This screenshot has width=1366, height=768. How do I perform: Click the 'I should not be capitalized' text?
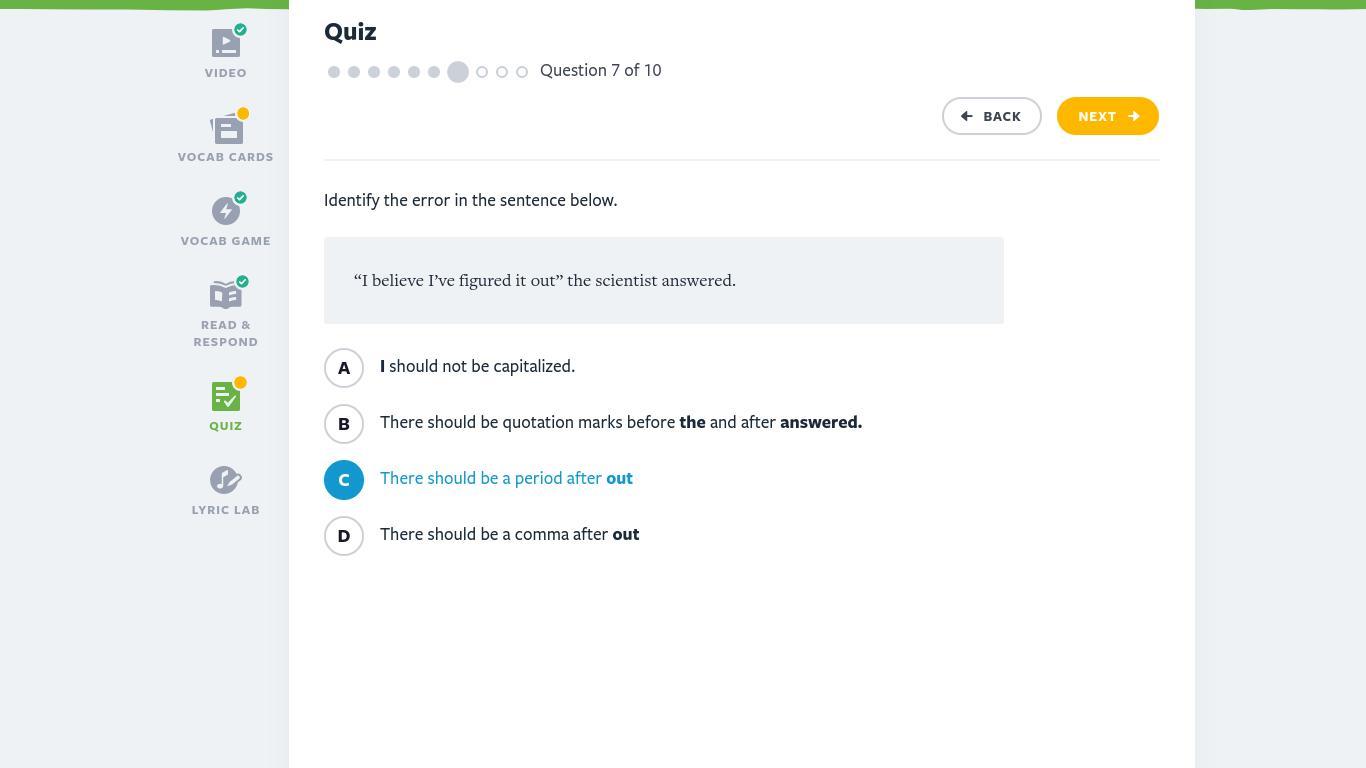coord(477,366)
